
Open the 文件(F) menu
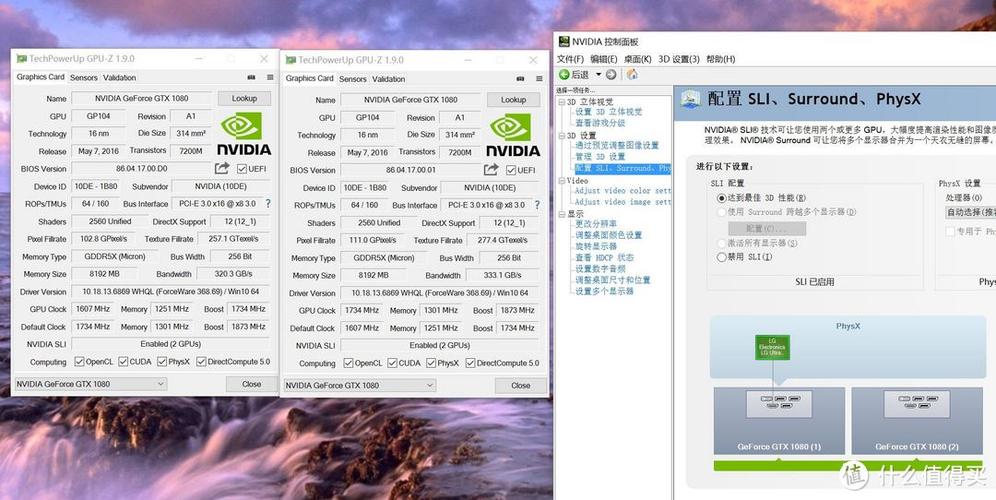[570, 58]
